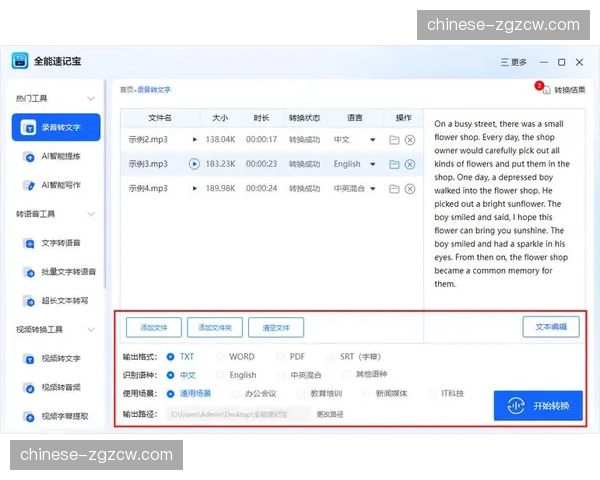Click the 录音转文字 breadcrumb link

[x=154, y=90]
